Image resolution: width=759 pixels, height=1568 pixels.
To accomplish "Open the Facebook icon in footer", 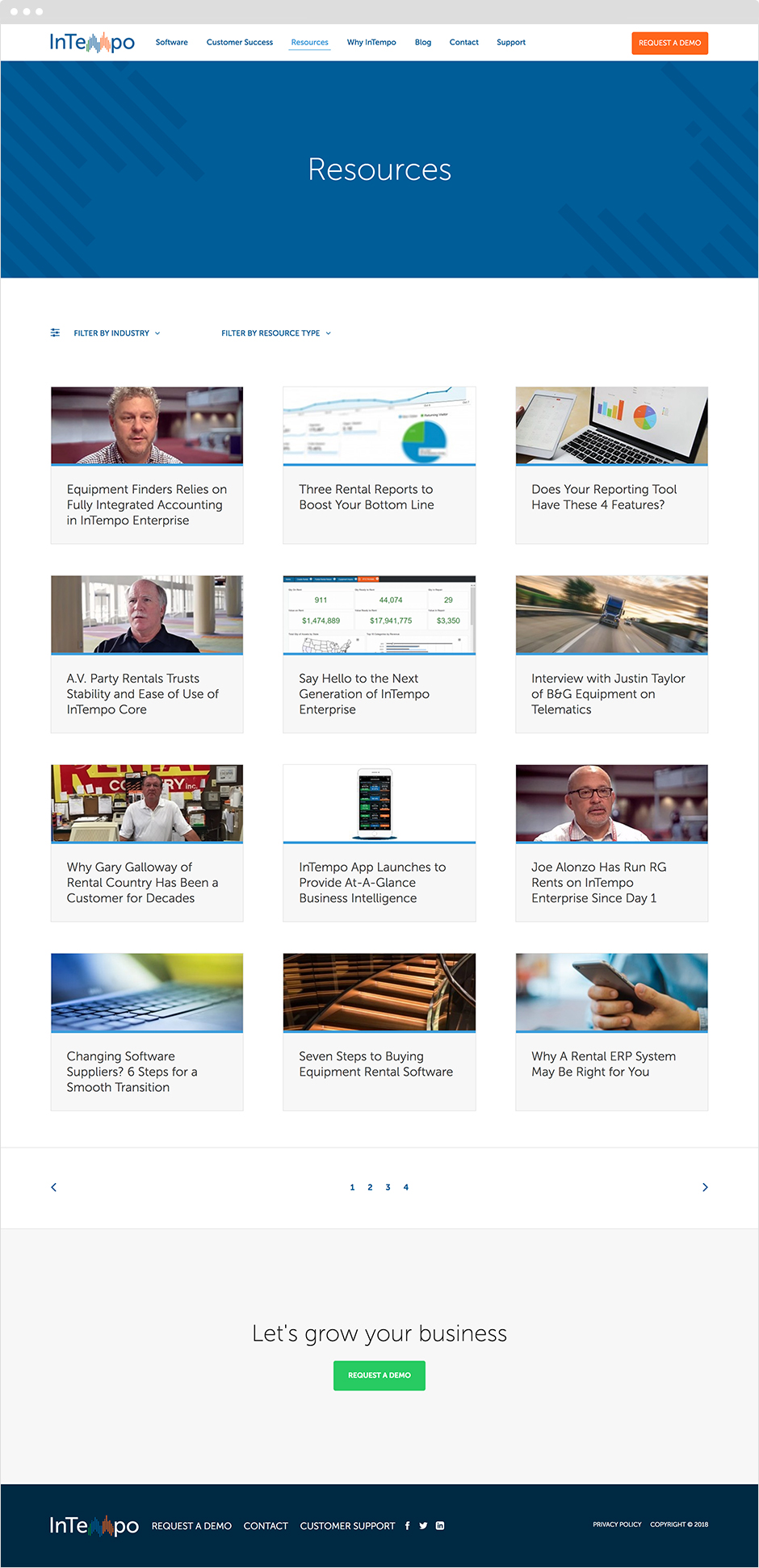I will coord(407,1525).
